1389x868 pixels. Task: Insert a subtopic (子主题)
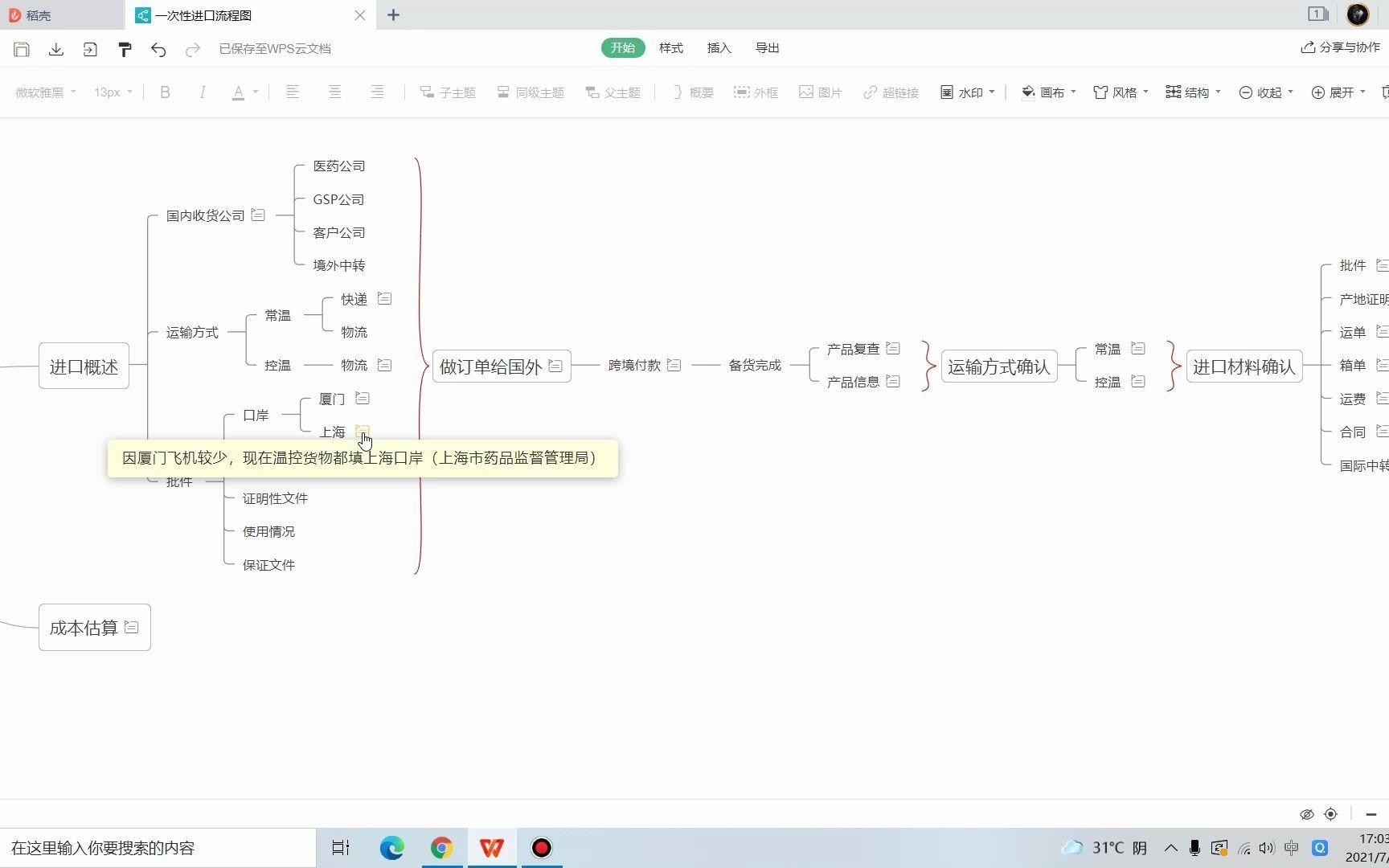coord(448,92)
